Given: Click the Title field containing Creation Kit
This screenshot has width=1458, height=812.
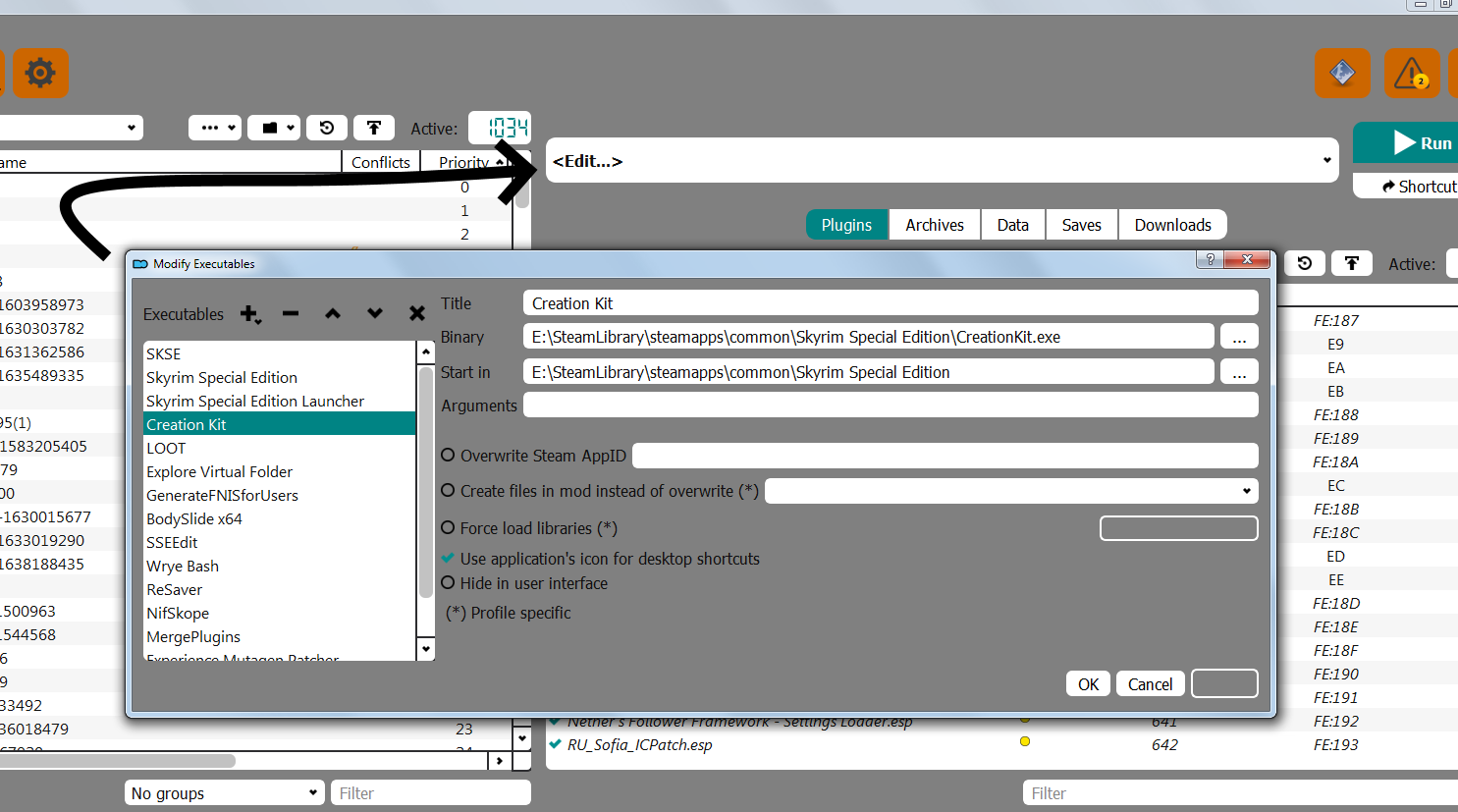Looking at the screenshot, I should click(x=891, y=303).
